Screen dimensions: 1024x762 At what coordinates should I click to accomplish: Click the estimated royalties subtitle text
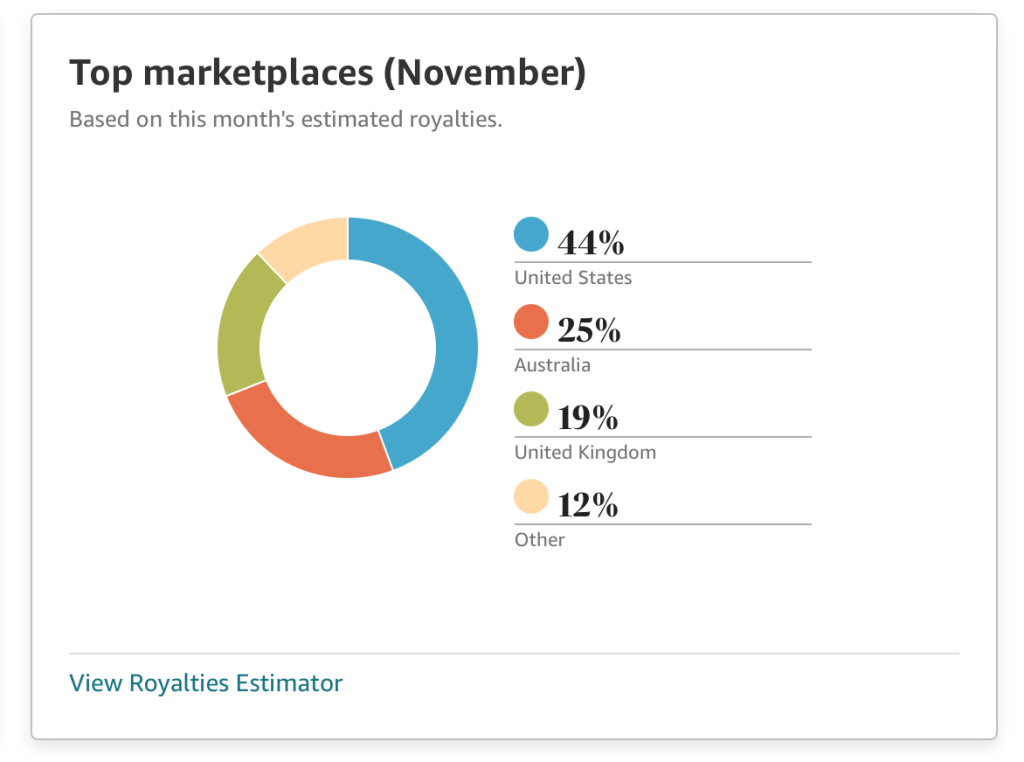[x=285, y=120]
